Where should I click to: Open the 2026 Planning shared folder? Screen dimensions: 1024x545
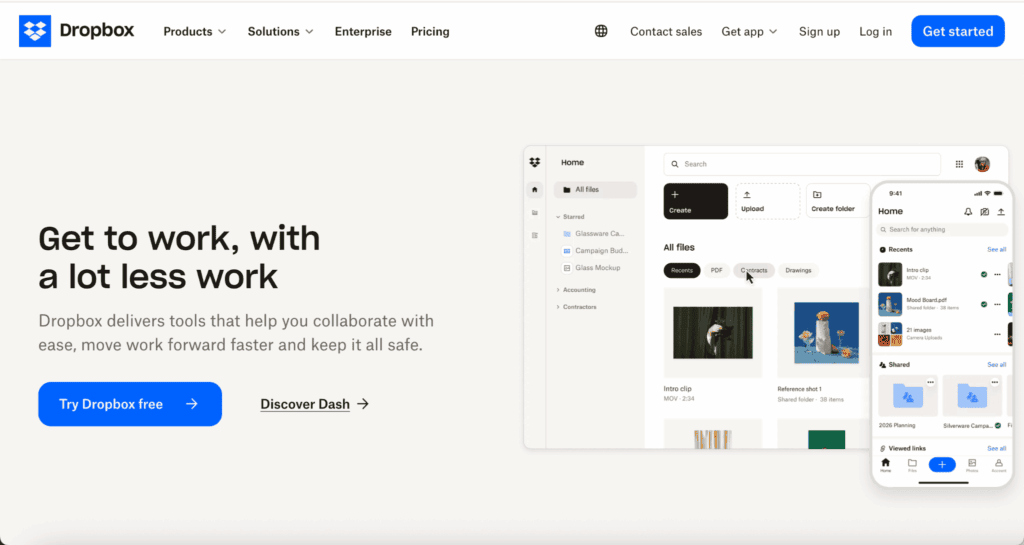[908, 396]
